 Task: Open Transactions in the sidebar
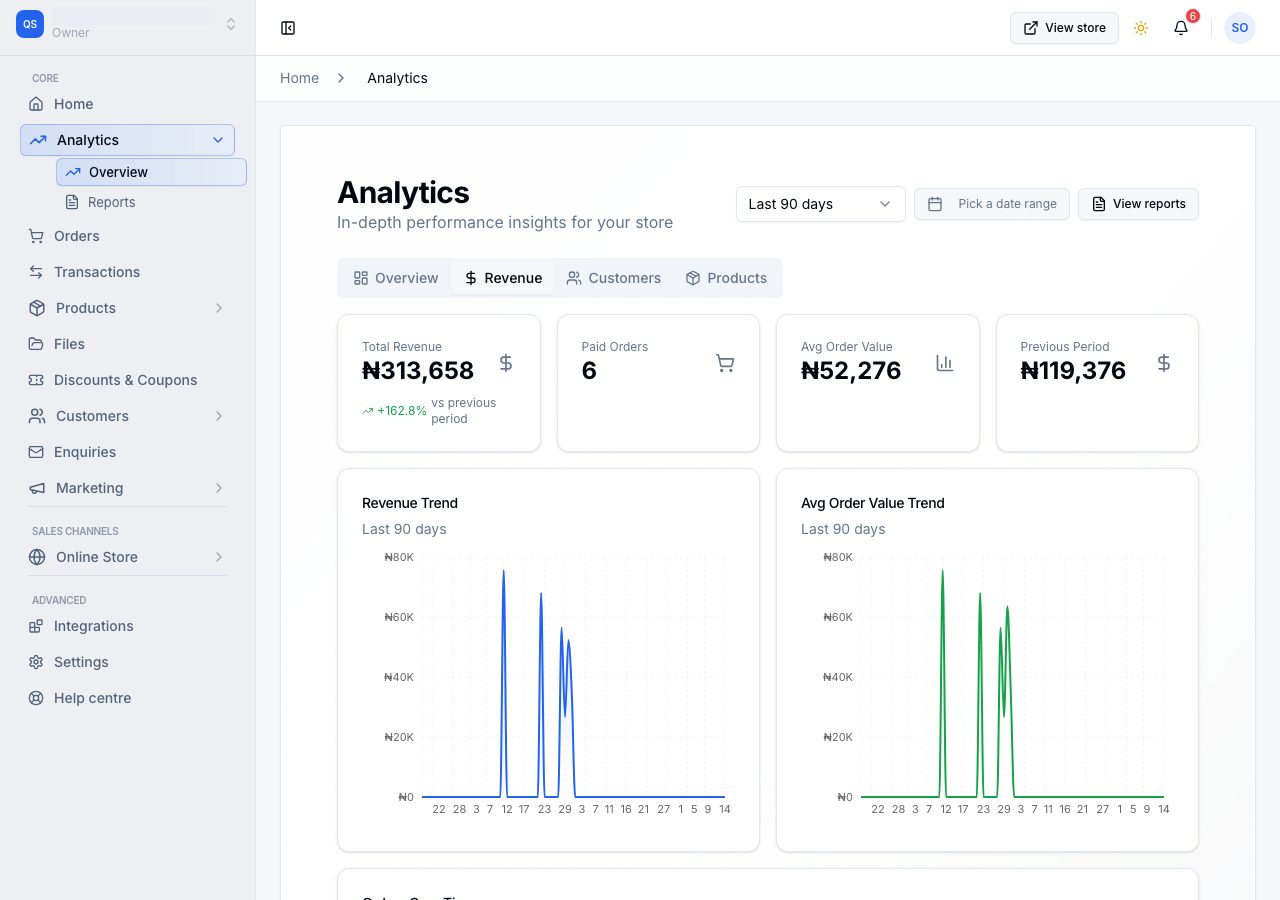[127, 272]
